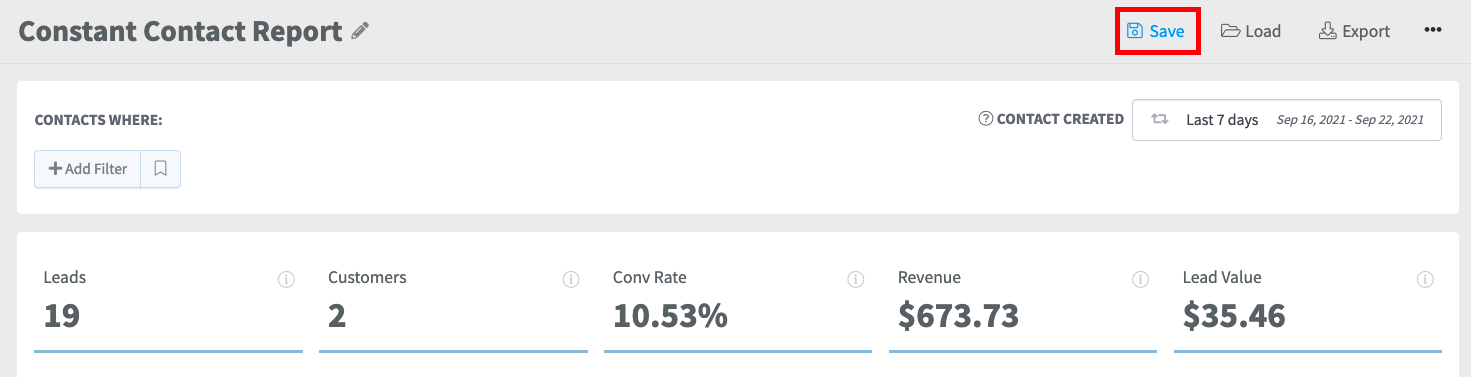This screenshot has height=377, width=1471.
Task: Save the Constant Contact Report
Action: coord(1157,31)
